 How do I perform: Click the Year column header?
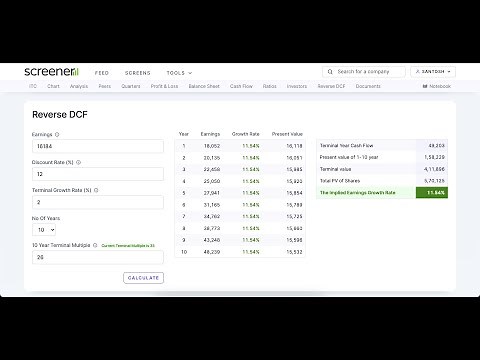click(184, 134)
